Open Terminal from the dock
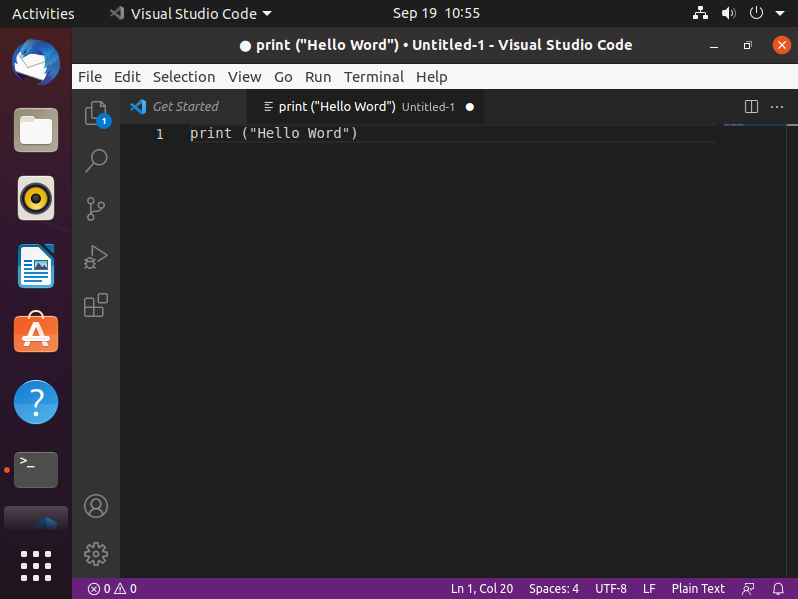The image size is (798, 599). click(x=36, y=470)
